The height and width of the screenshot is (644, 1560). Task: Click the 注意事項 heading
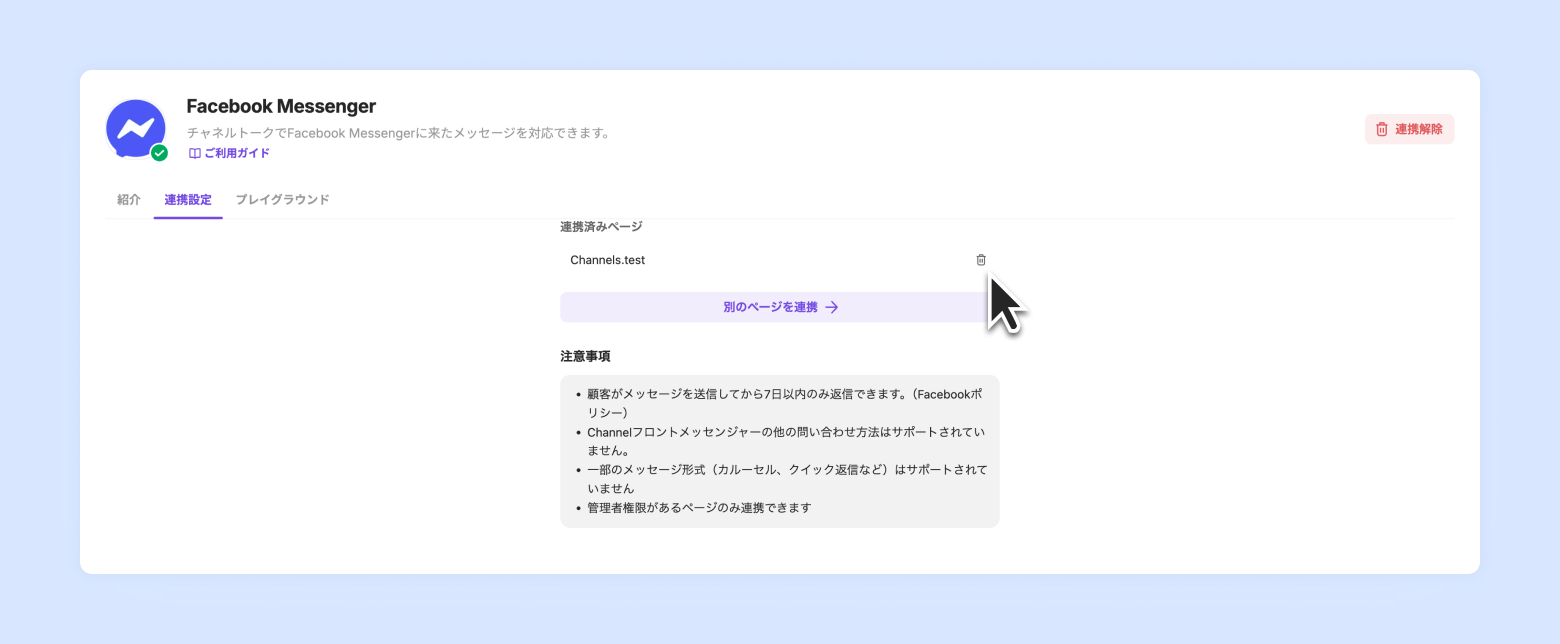pos(585,356)
